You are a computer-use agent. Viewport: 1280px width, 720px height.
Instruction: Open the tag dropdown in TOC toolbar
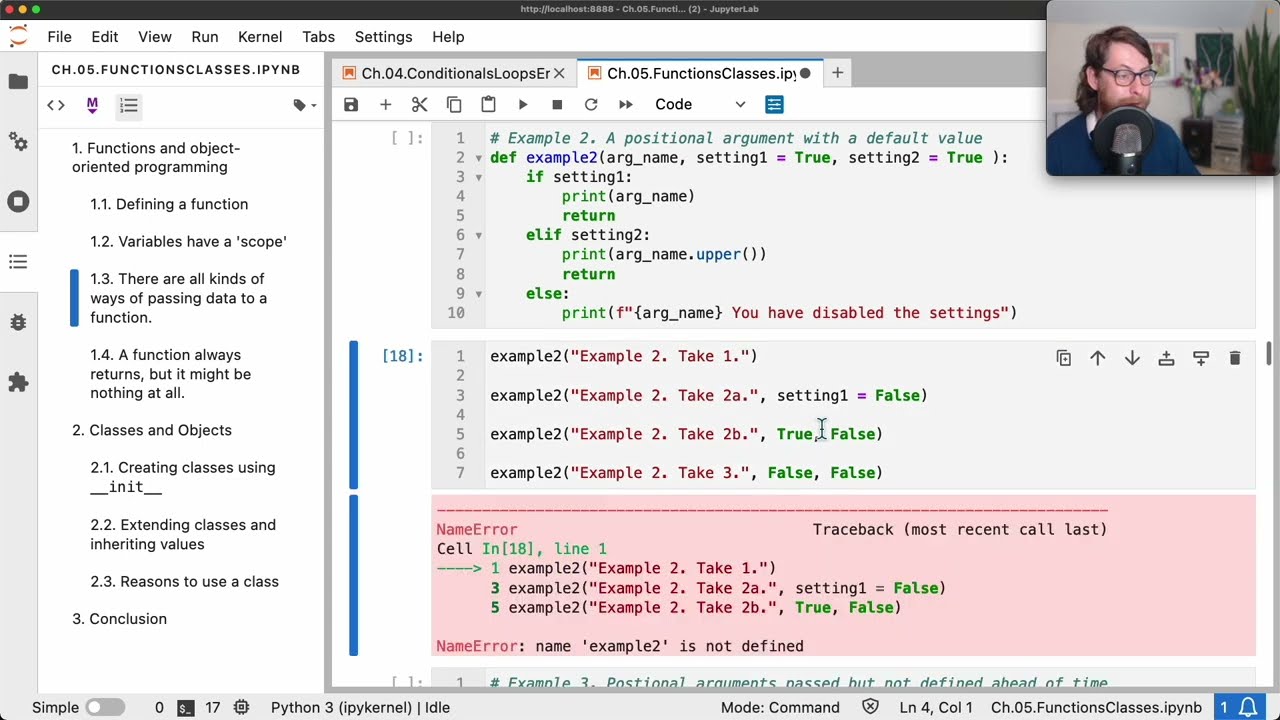pos(304,105)
